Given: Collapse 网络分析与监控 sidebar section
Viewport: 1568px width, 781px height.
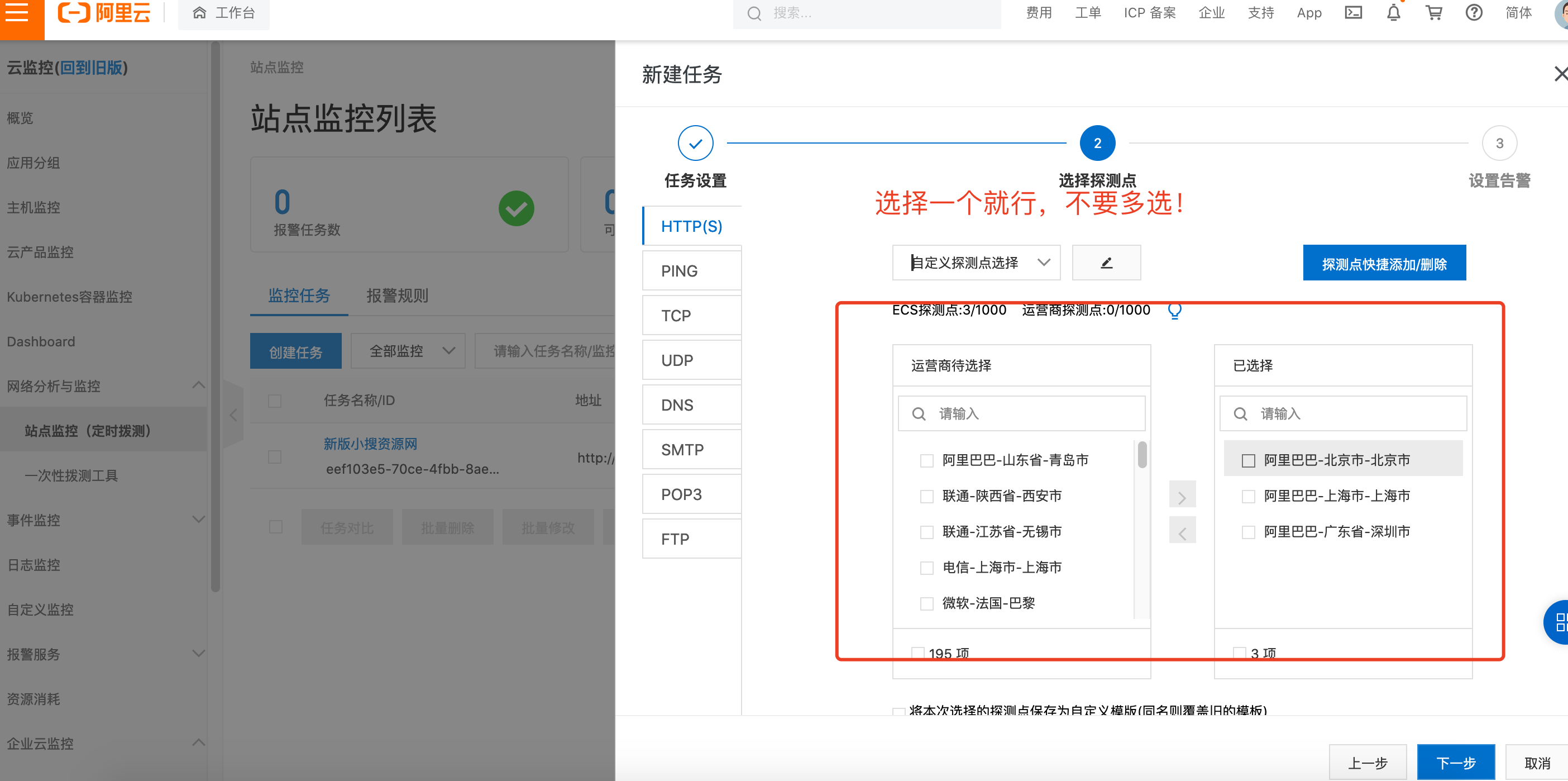Looking at the screenshot, I should click(198, 385).
